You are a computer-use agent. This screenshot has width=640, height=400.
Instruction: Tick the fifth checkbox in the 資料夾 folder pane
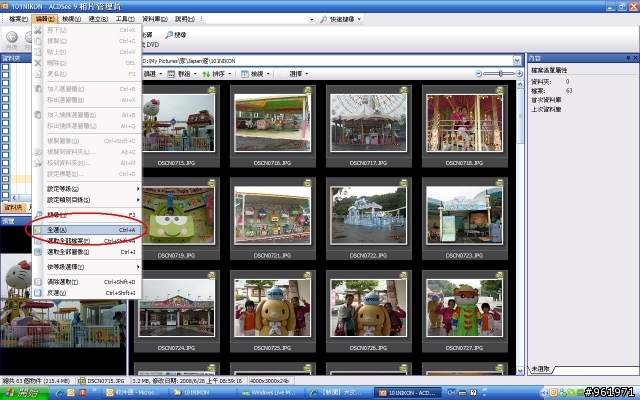(5, 99)
